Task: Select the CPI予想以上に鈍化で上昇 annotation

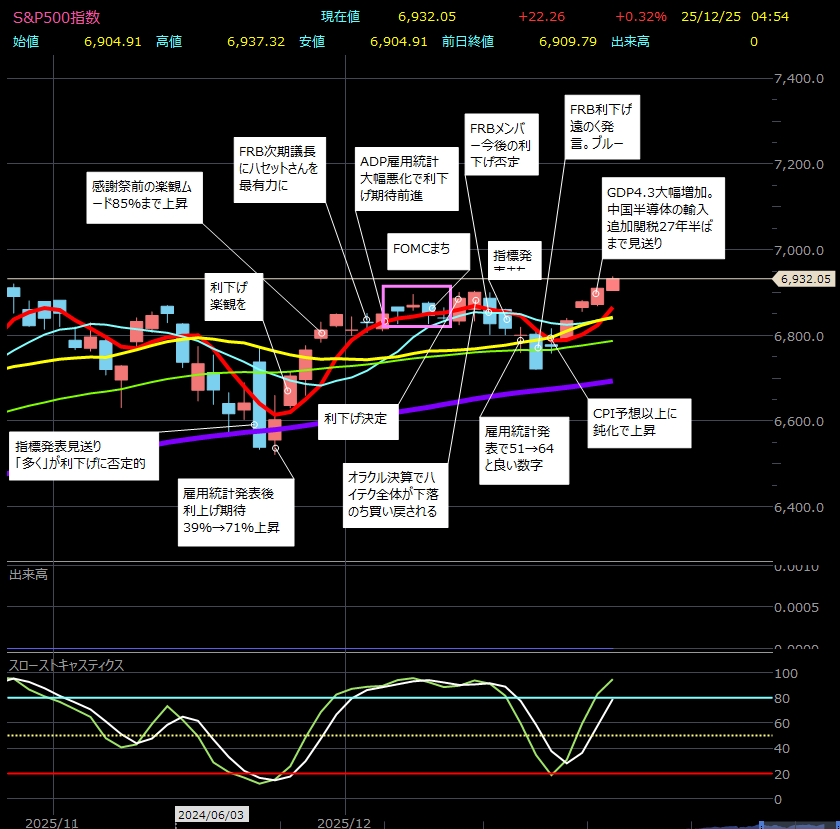Action: coord(637,423)
